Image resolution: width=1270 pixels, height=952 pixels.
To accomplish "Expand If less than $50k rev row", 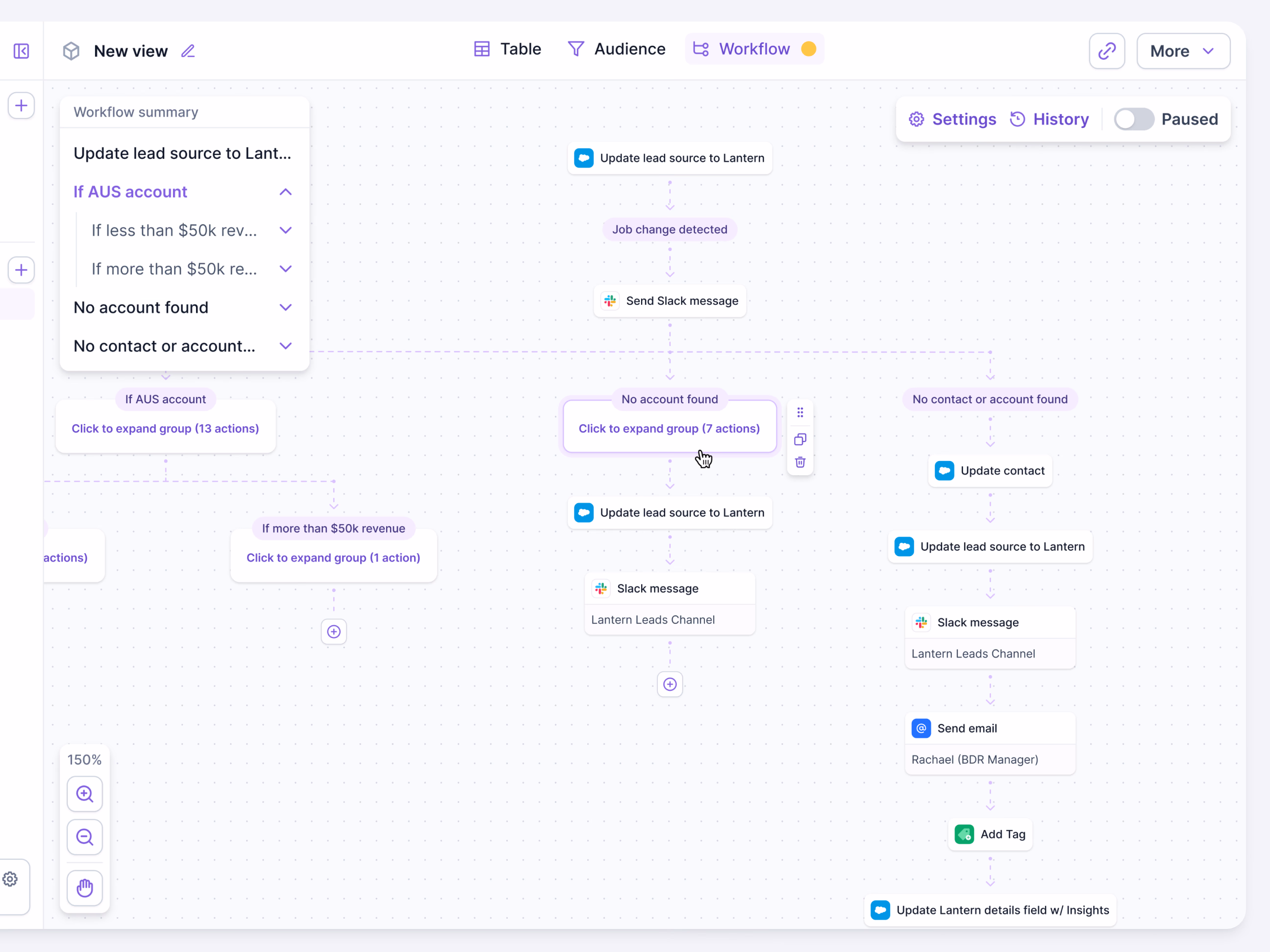I will pyautogui.click(x=285, y=230).
